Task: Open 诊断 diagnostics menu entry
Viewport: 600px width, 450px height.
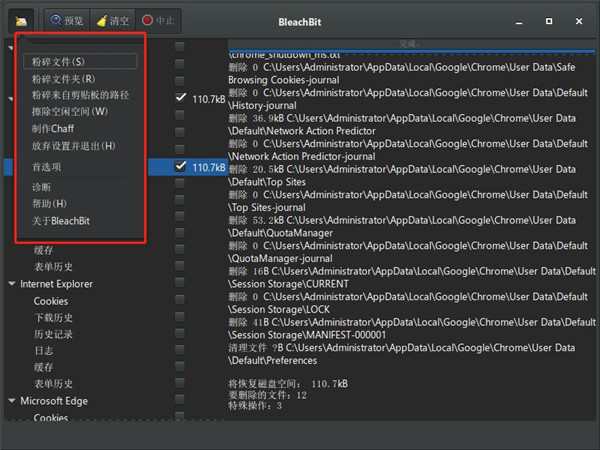Action: [x=41, y=187]
